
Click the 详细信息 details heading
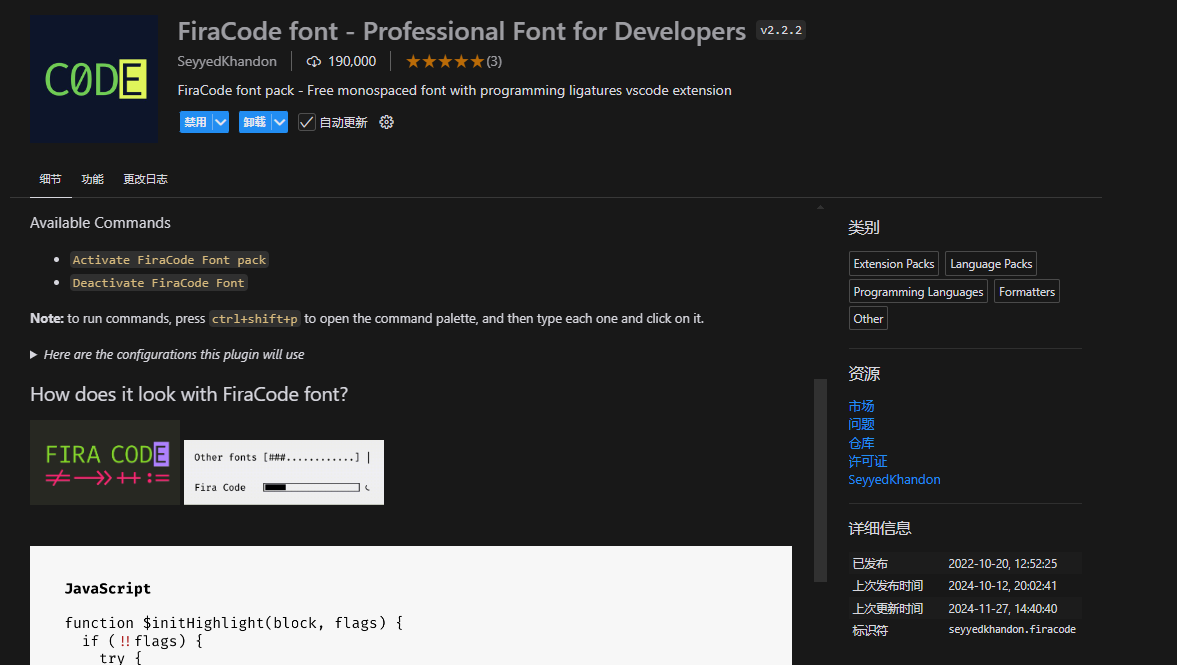pyautogui.click(x=880, y=528)
